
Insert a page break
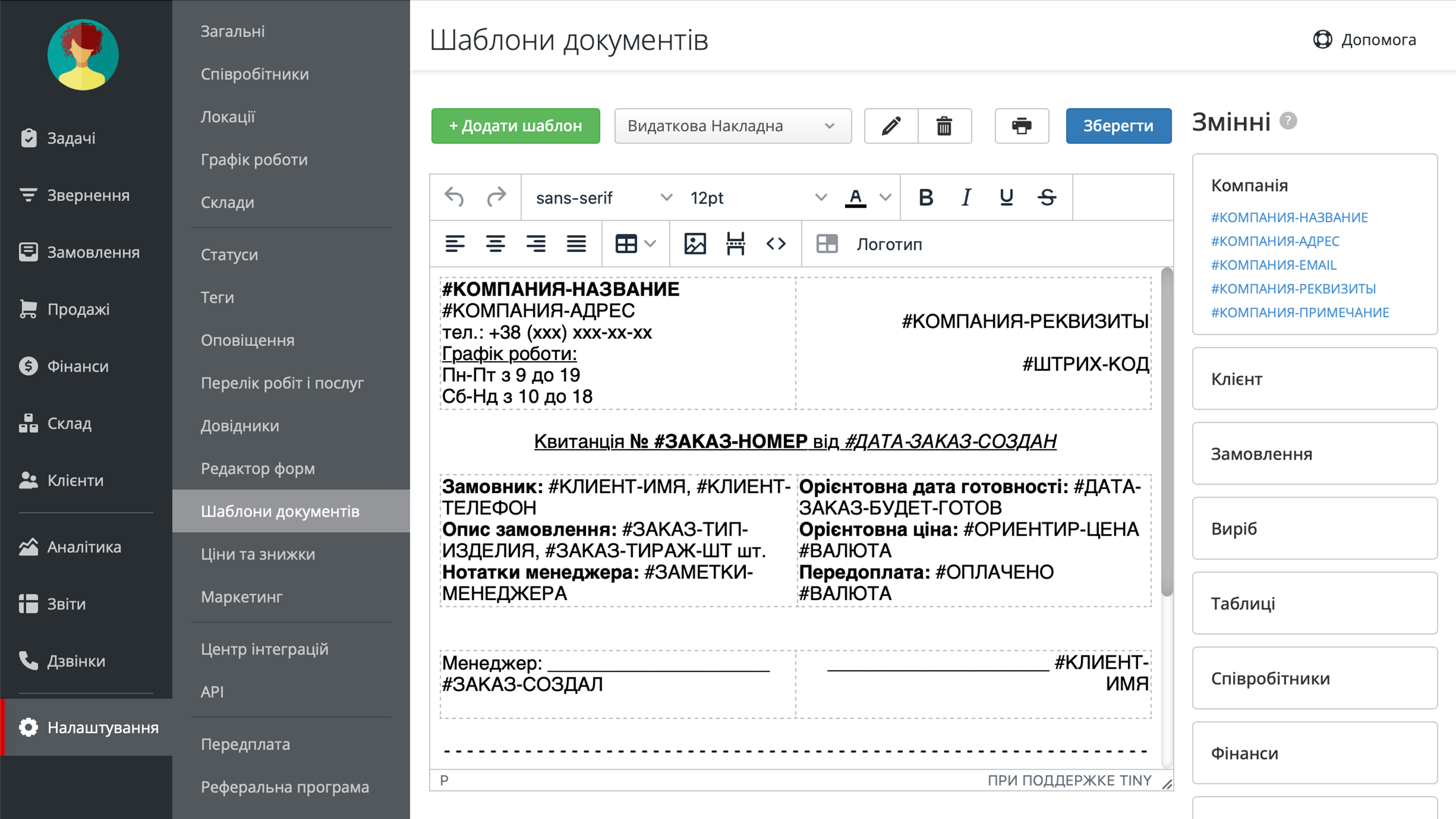point(735,244)
